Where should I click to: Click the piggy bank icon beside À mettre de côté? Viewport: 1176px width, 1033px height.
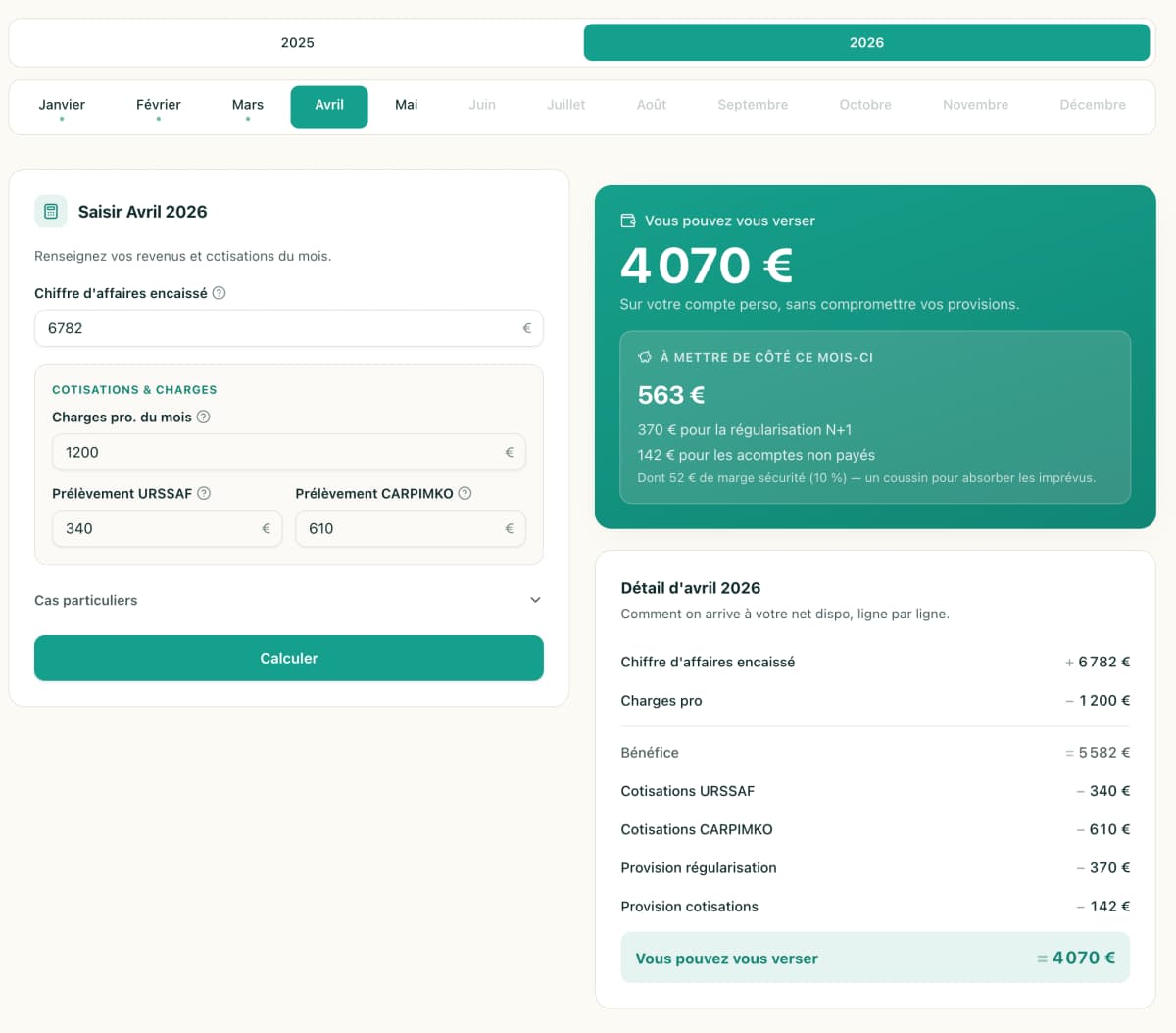coord(645,357)
